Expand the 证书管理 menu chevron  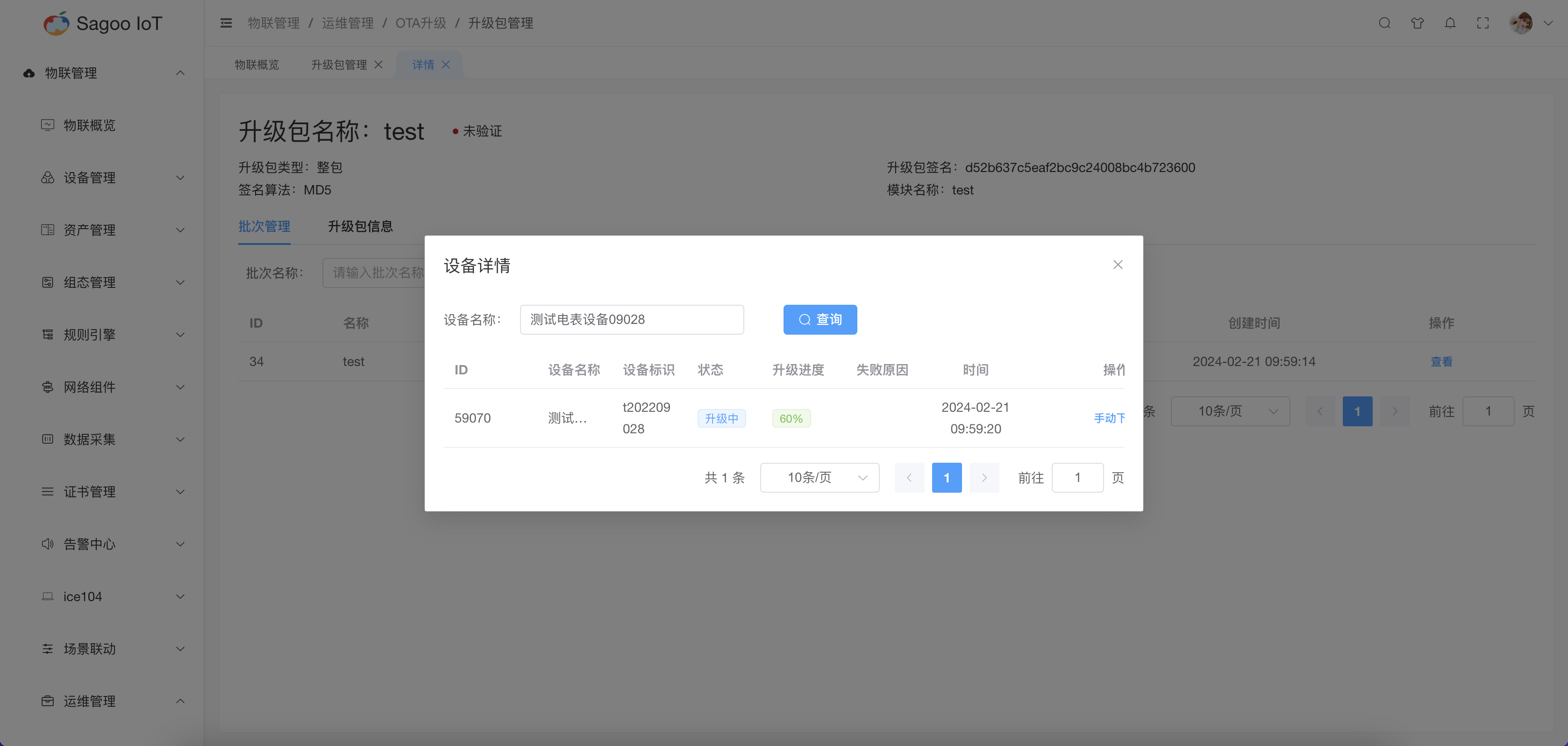(180, 492)
